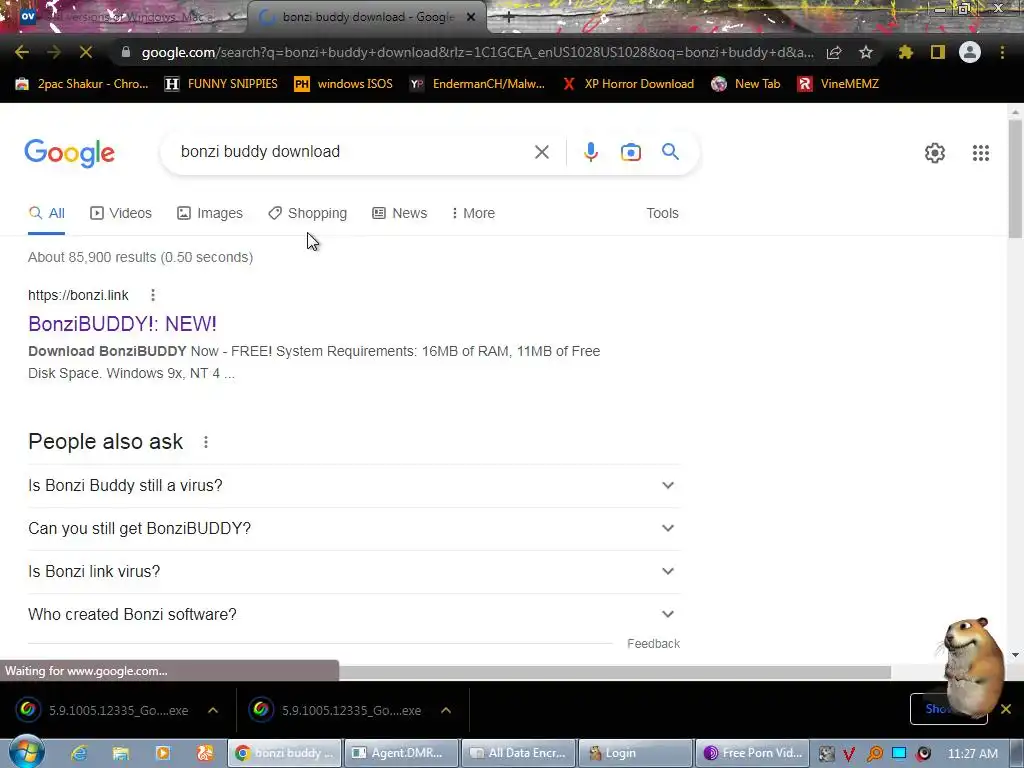Screen dimensions: 1024x768
Task: Close the downloads bar with the X
Action: coord(1006,709)
